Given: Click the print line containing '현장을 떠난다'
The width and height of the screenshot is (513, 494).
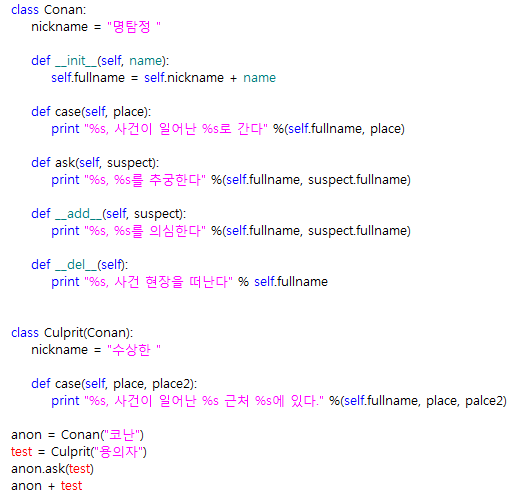Looking at the screenshot, I should [x=190, y=282].
